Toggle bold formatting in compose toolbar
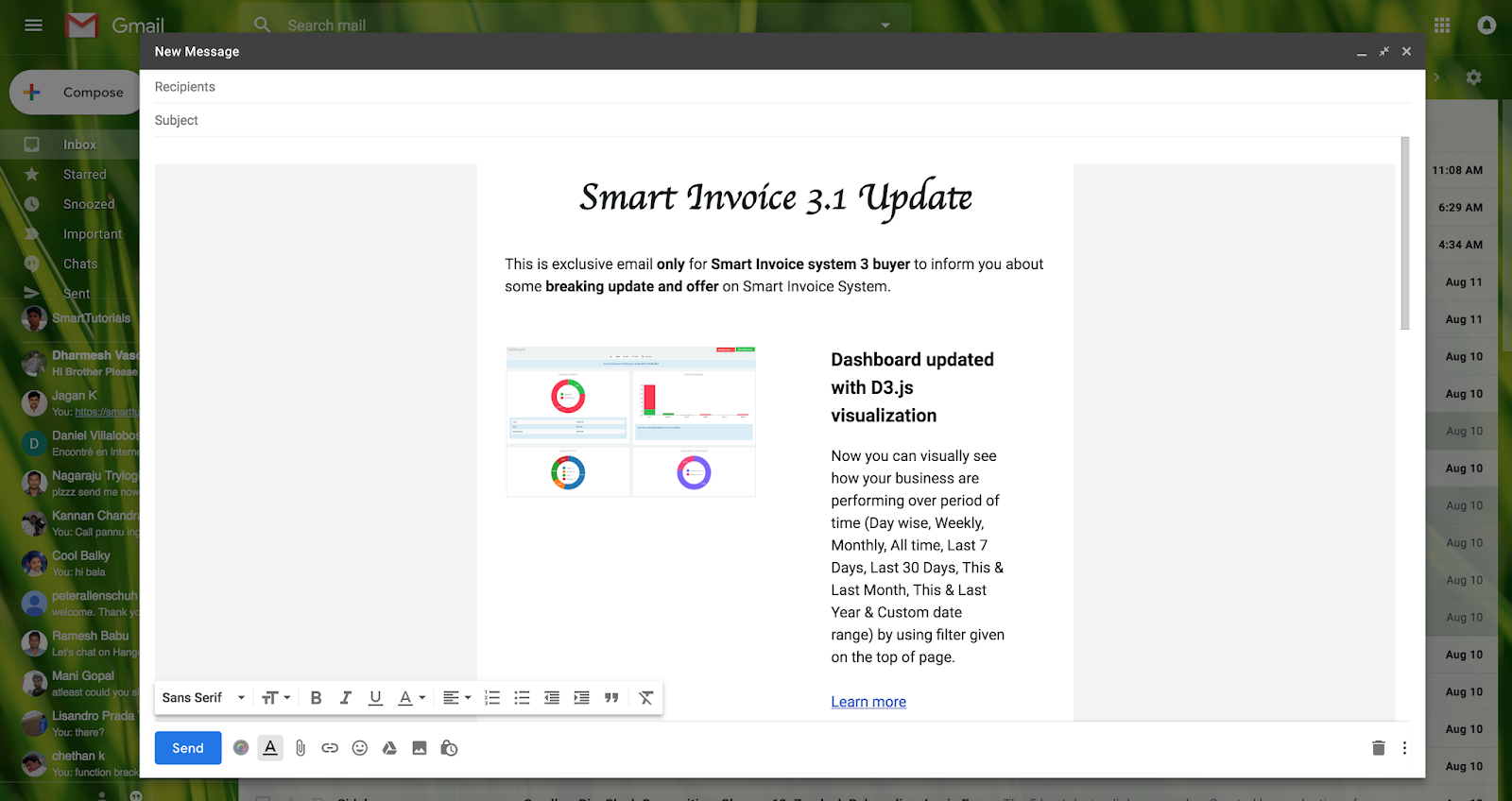 (x=317, y=698)
